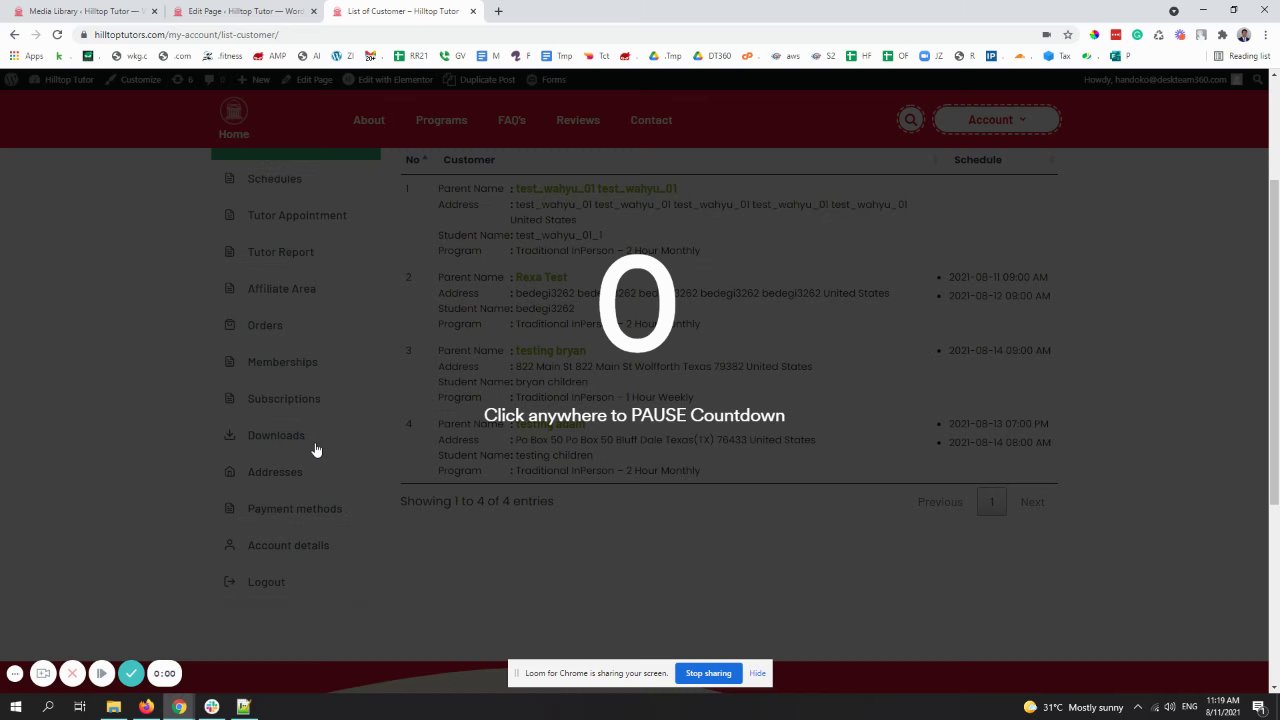Bookmark this page with star icon
This screenshot has height=720, width=1280.
click(1068, 34)
